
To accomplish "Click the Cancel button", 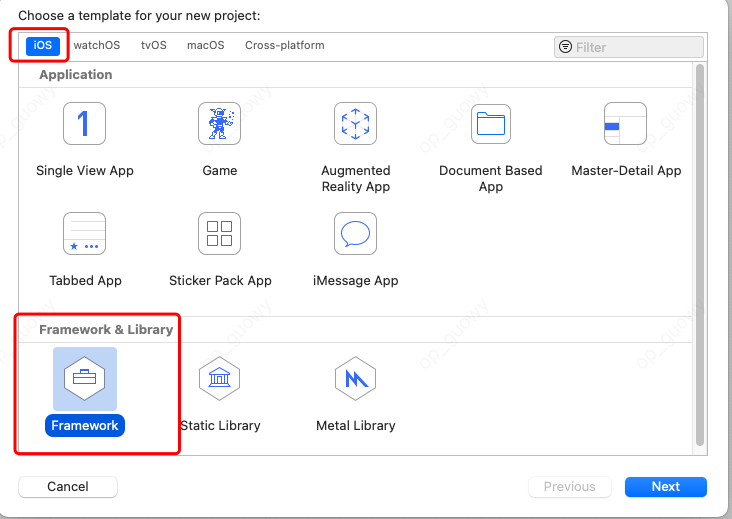I will pos(68,487).
